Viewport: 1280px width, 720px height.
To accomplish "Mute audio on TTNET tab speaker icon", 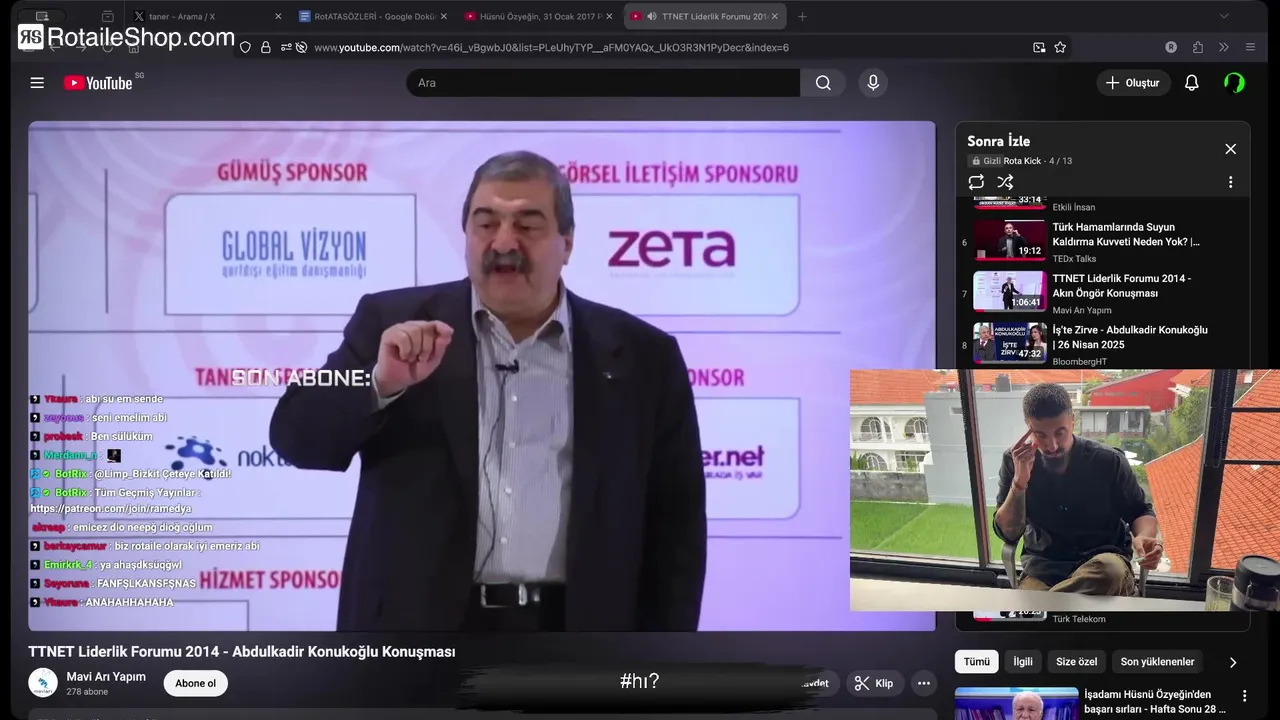I will [x=651, y=16].
